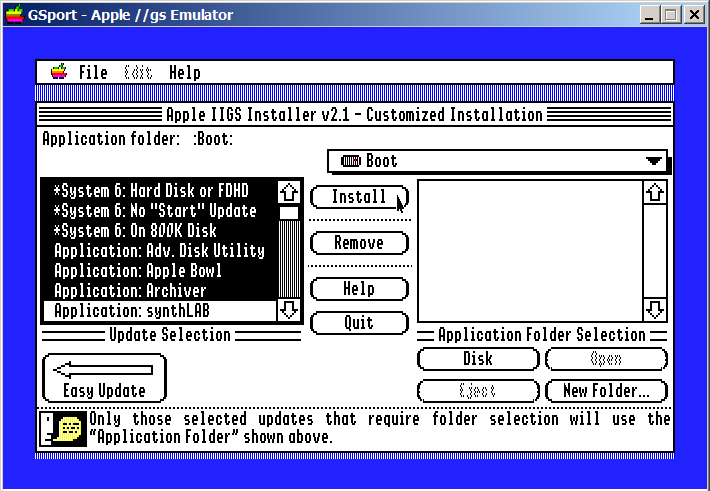Click the Install button
710x491 pixels.
(359, 196)
